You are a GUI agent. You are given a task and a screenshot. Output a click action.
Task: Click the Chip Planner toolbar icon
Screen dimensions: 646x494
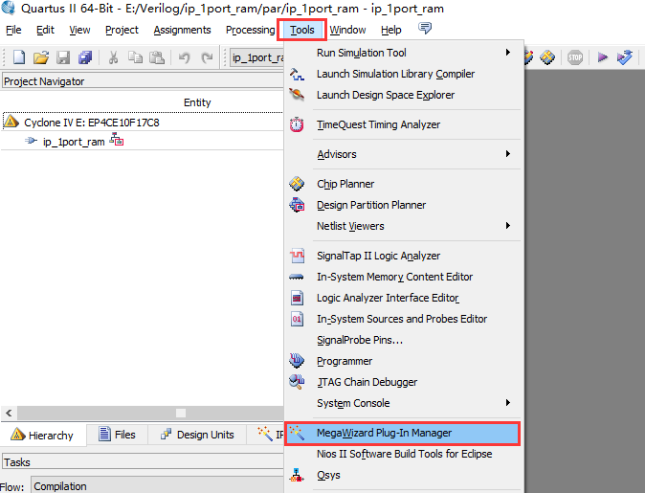click(x=548, y=57)
